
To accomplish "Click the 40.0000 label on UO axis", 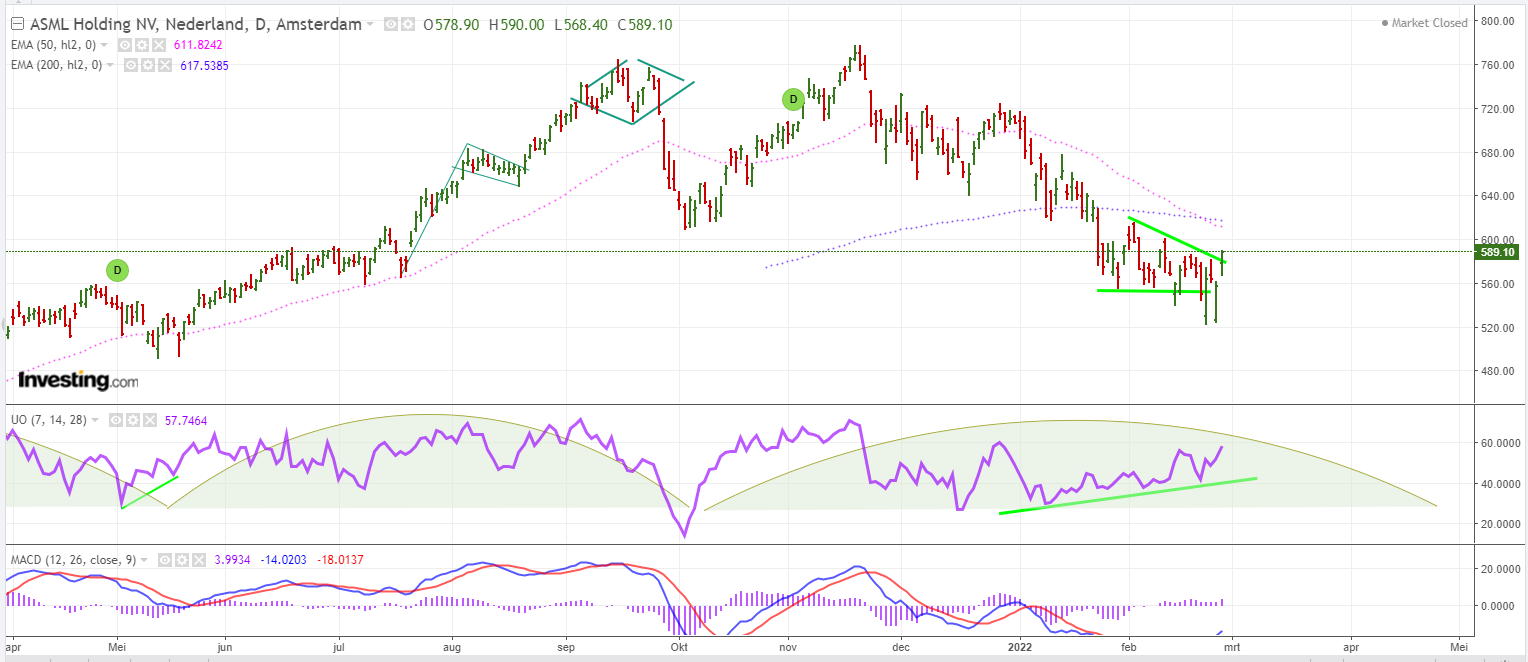I will [1500, 484].
